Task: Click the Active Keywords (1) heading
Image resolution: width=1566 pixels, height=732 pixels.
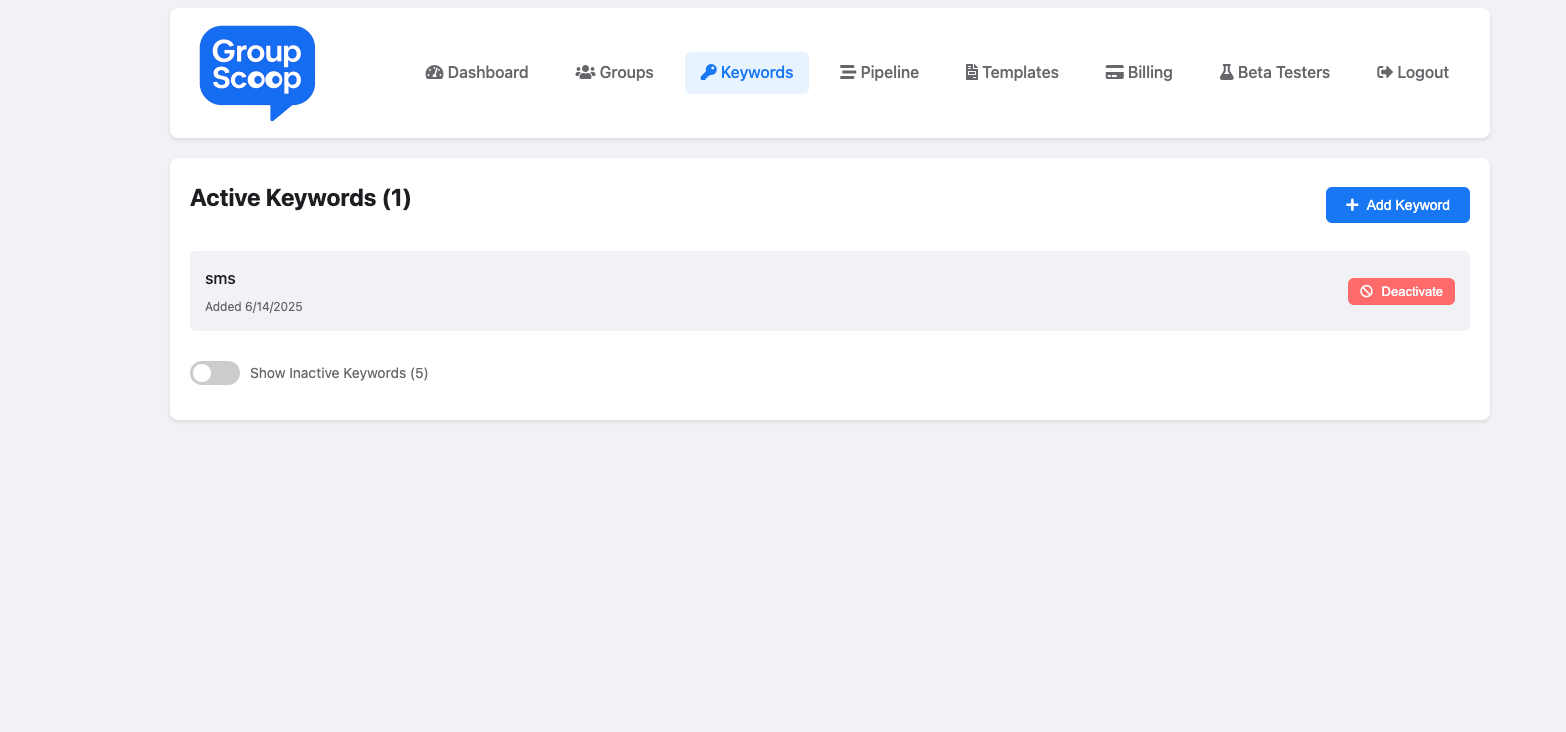Action: coord(300,198)
